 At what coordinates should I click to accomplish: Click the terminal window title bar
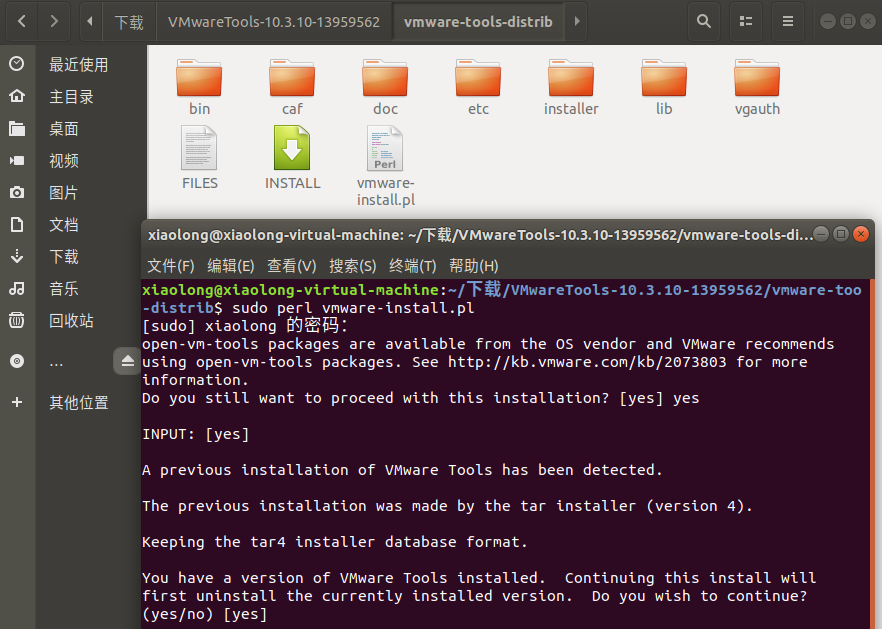(x=479, y=235)
